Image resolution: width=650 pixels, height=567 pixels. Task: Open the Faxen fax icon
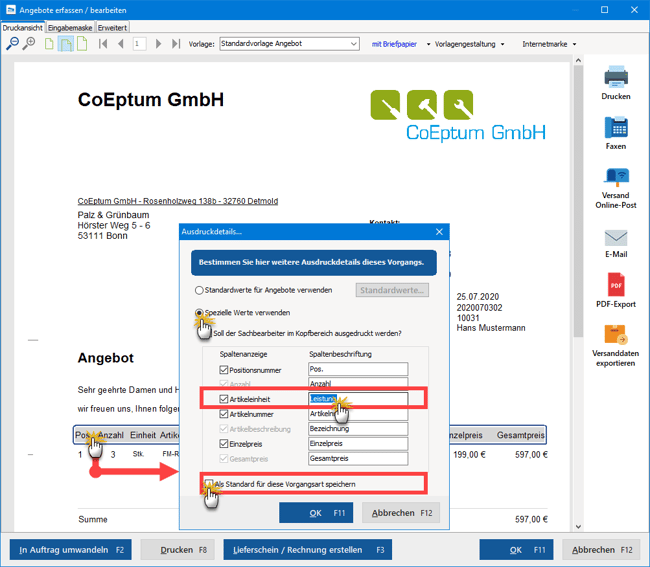coord(615,128)
